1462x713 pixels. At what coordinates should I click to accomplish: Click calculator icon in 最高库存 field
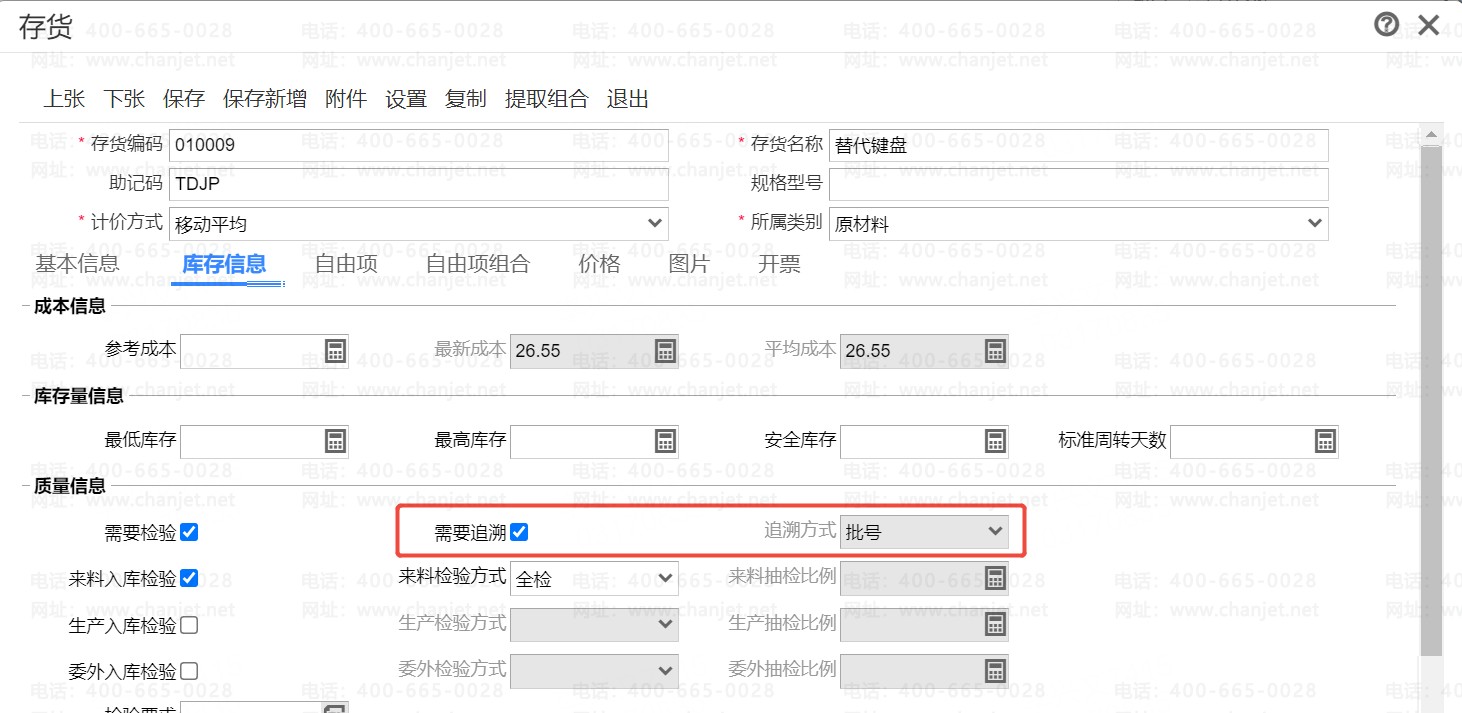coord(665,441)
